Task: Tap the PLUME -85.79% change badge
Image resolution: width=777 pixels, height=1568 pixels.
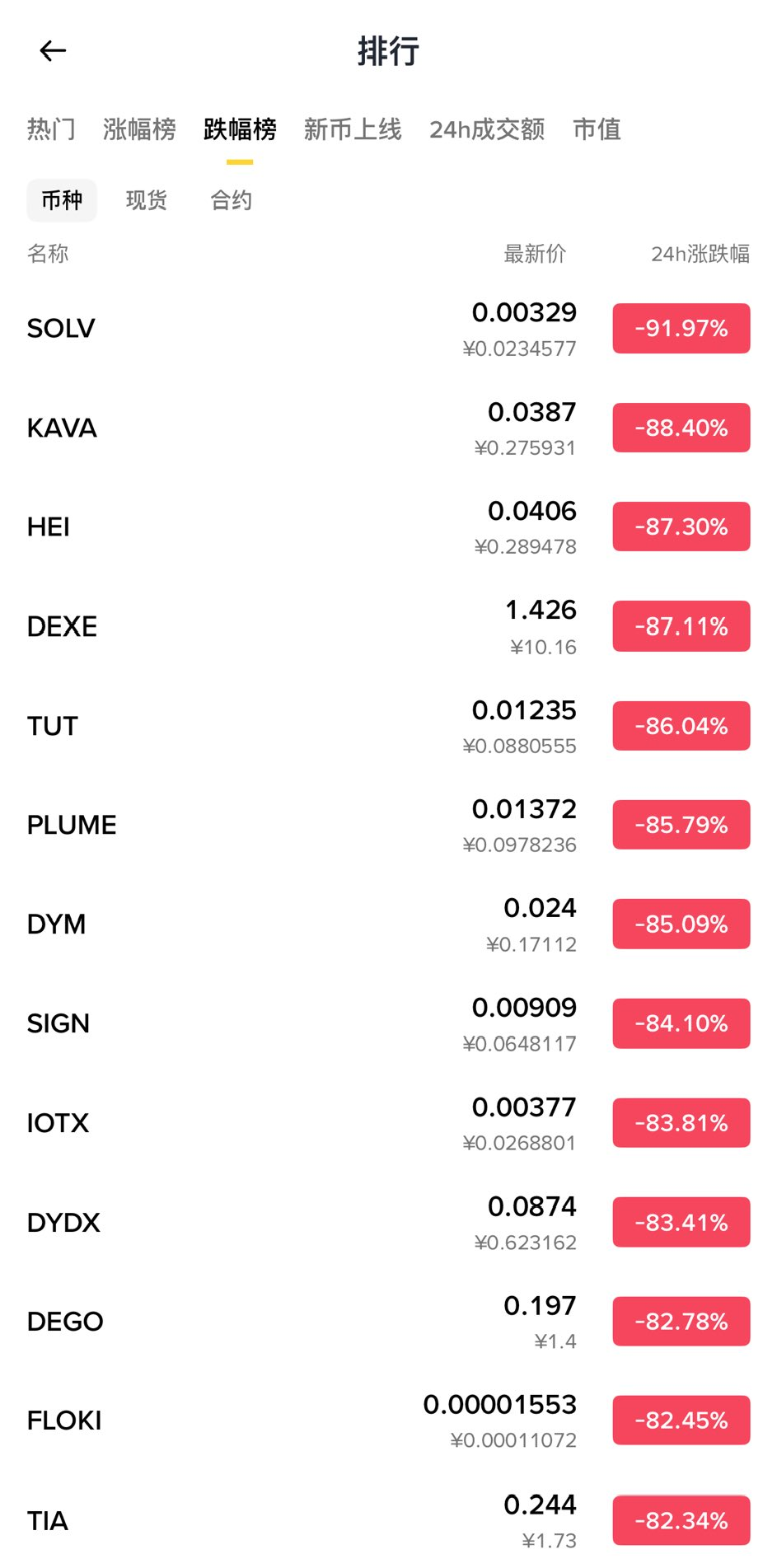Action: (x=681, y=825)
